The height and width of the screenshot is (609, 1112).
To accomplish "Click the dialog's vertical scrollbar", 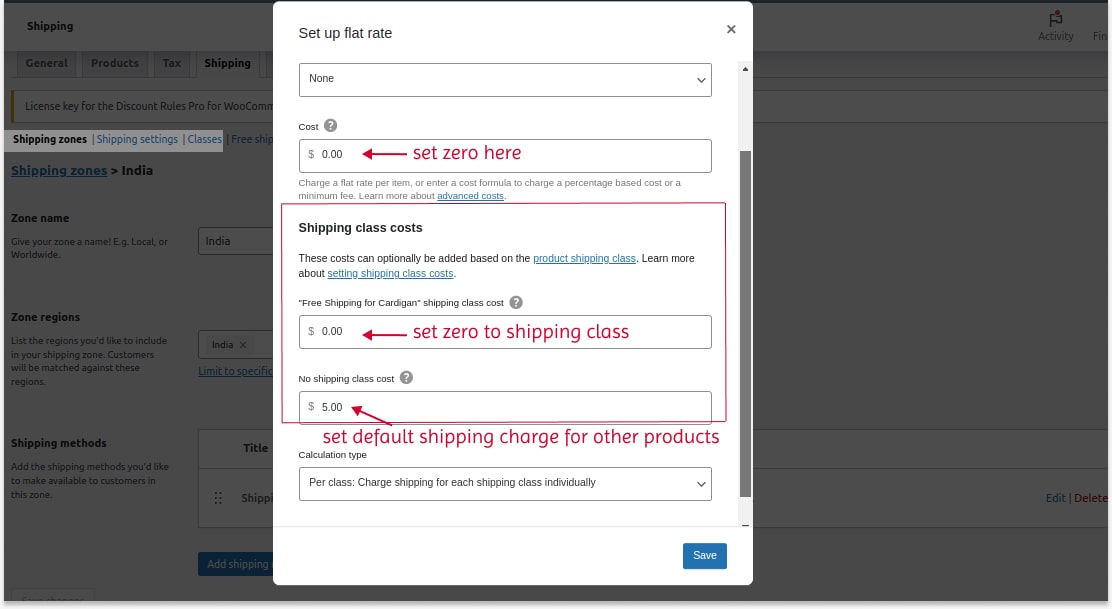I will click(743, 300).
